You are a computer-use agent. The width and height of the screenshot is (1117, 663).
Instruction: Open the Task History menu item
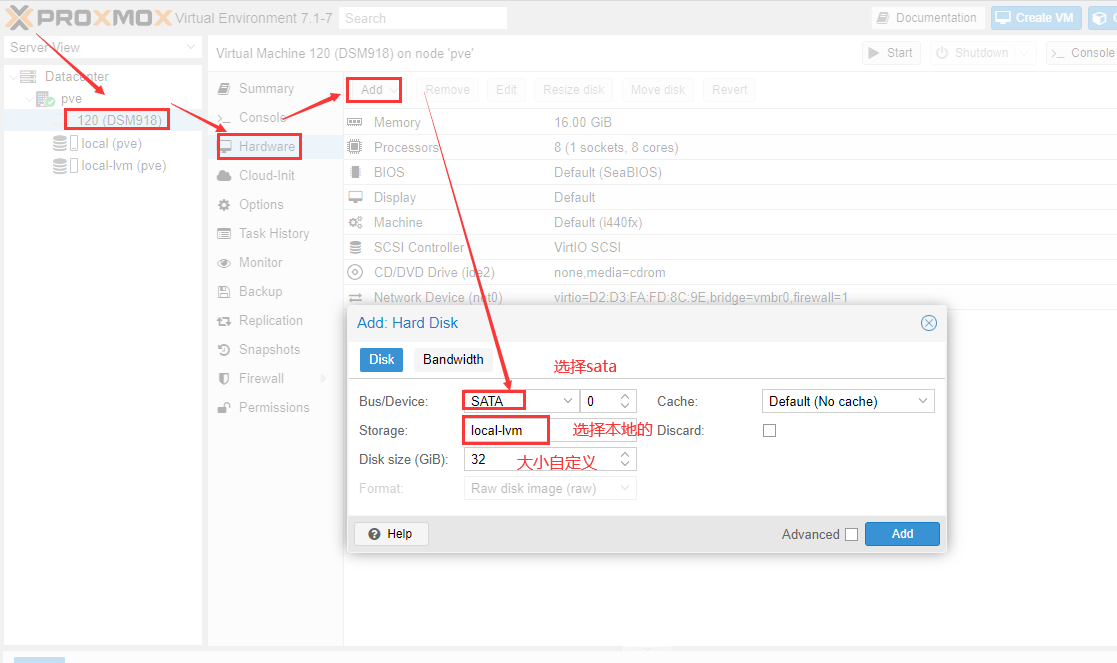coord(274,234)
